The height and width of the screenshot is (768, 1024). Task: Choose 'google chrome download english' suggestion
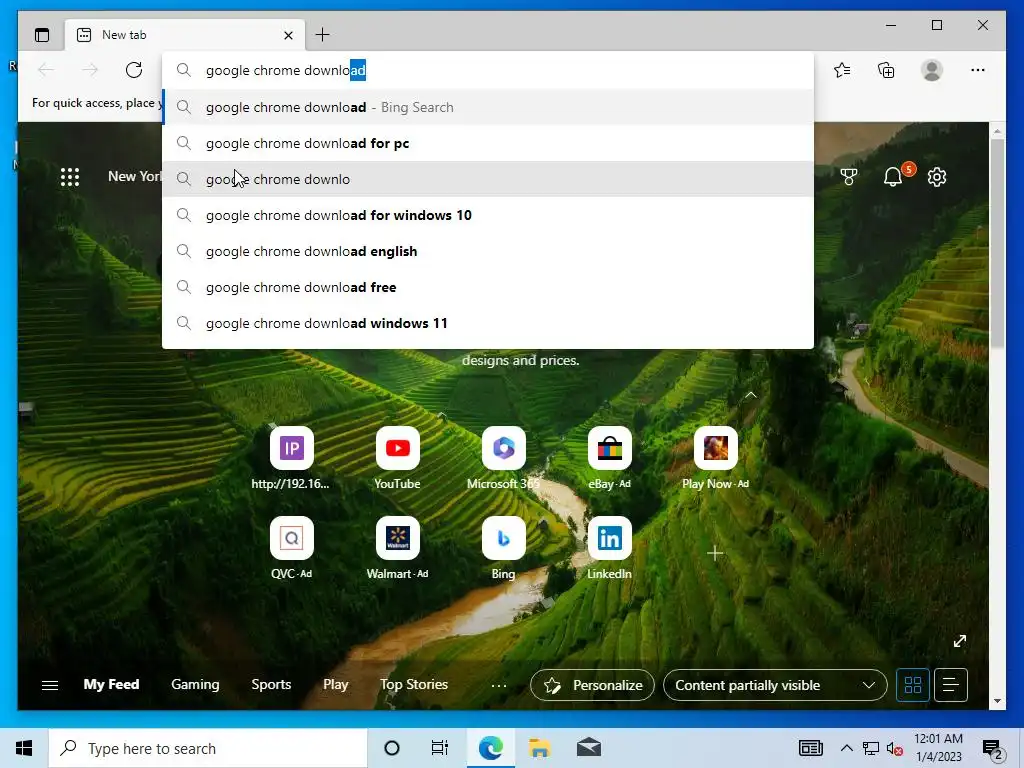488,251
